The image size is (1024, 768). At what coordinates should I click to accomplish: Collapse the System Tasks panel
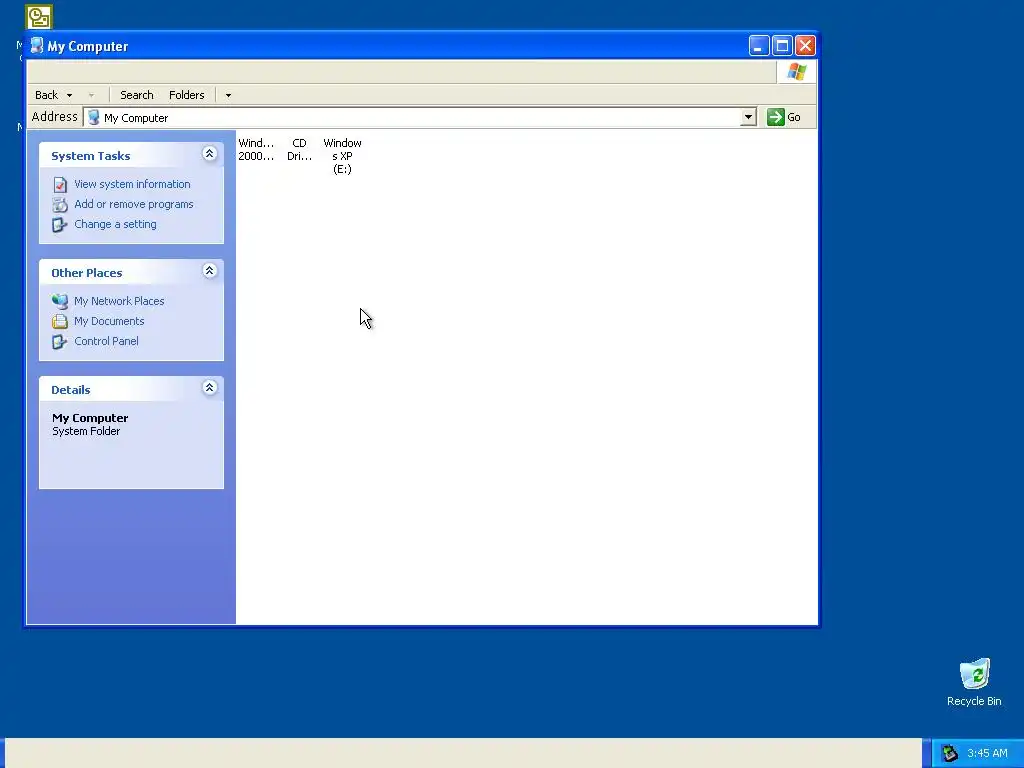tap(209, 154)
